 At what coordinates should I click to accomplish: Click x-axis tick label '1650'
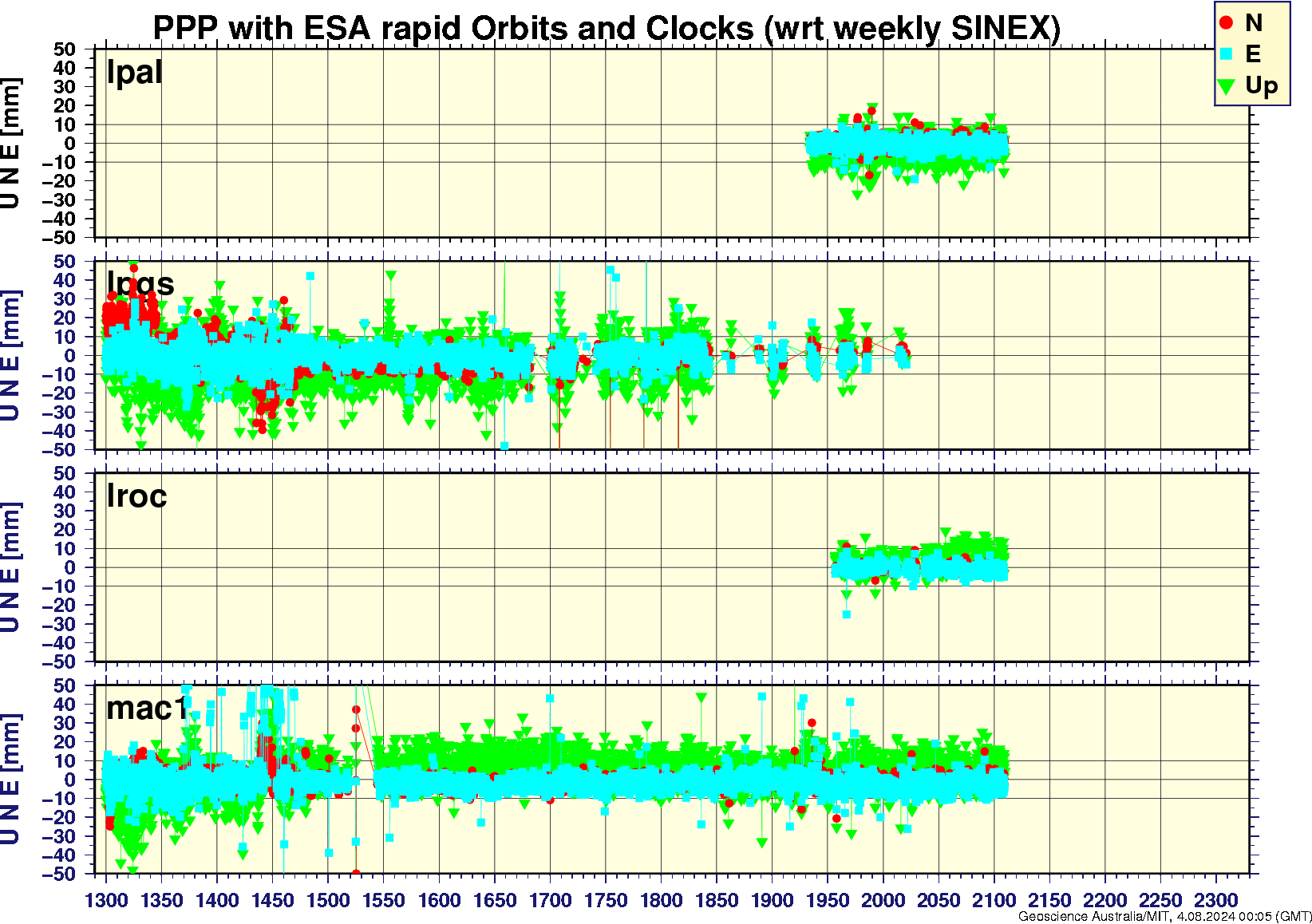pos(495,901)
